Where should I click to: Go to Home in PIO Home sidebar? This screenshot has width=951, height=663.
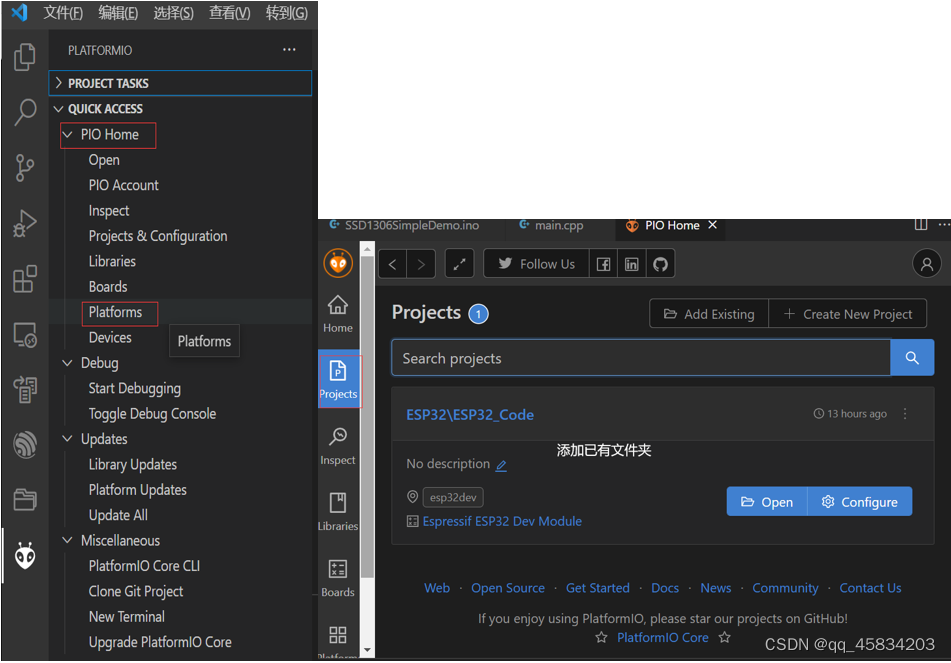click(338, 314)
